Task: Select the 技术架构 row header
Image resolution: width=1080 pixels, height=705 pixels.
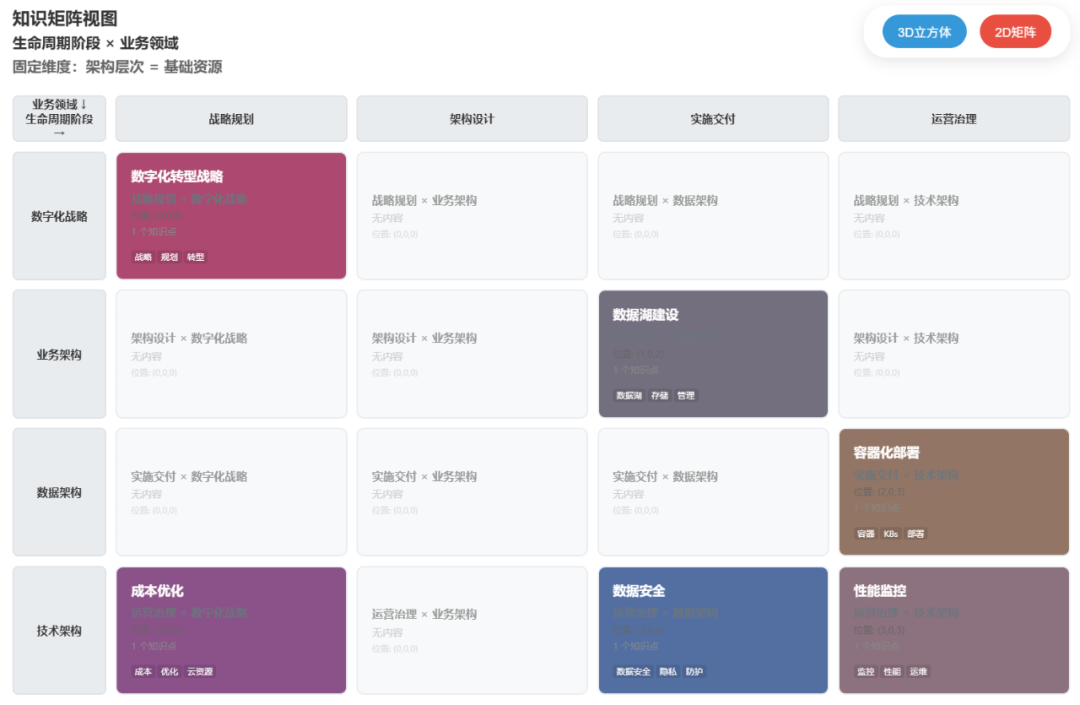Action: tap(59, 631)
